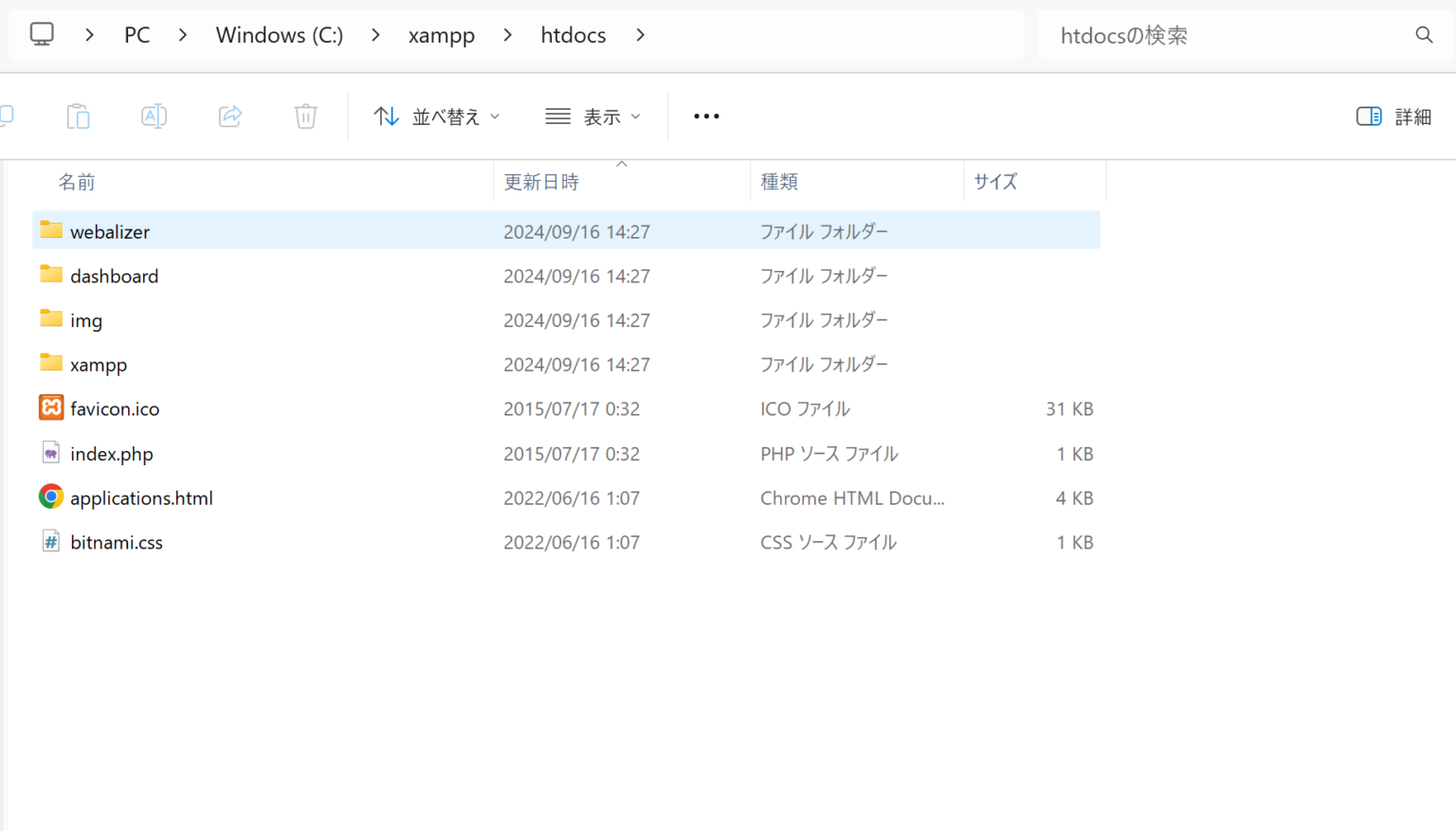Select the applications.html Chrome icon
Image resolution: width=1456 pixels, height=831 pixels.
(51, 497)
